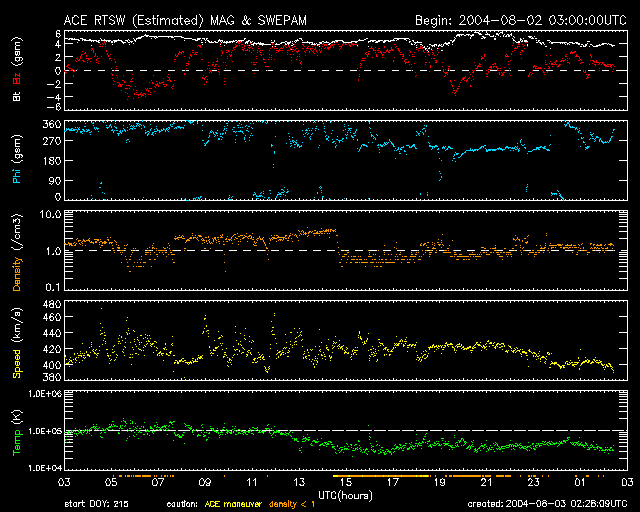This screenshot has height=512, width=640.
Task: Click the 'UTC(hours)' x-axis label
Action: coord(345,496)
